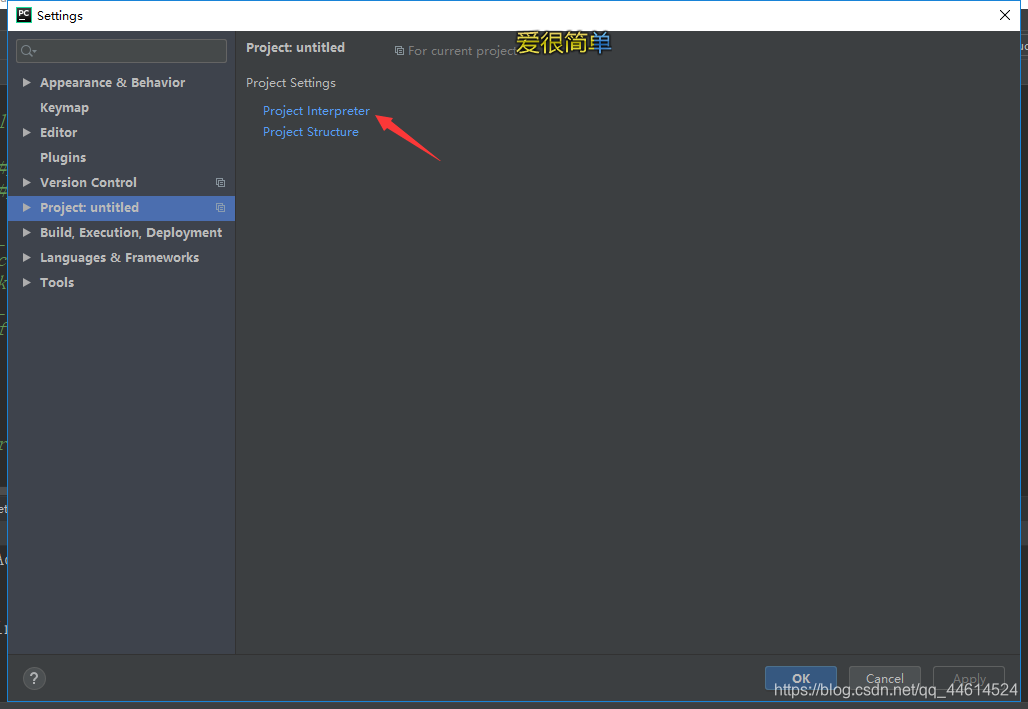The width and height of the screenshot is (1028, 709).
Task: Click the settings search input field
Action: [x=121, y=51]
